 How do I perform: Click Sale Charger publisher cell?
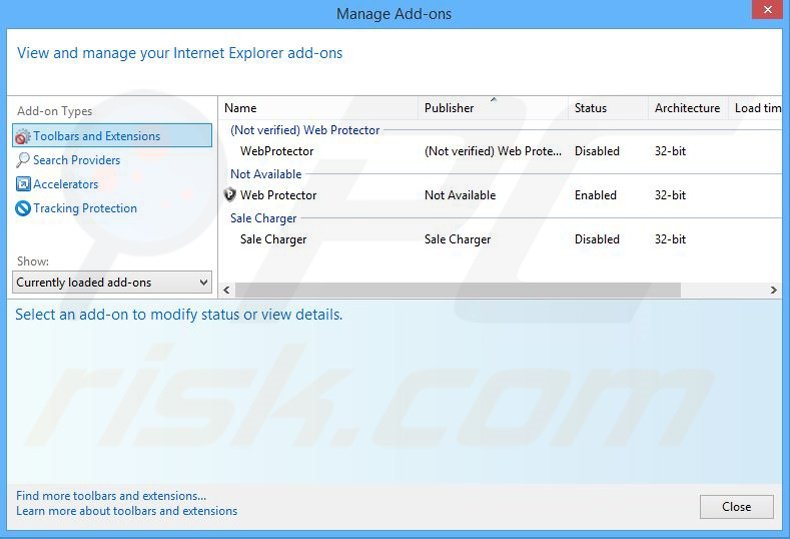coord(457,239)
